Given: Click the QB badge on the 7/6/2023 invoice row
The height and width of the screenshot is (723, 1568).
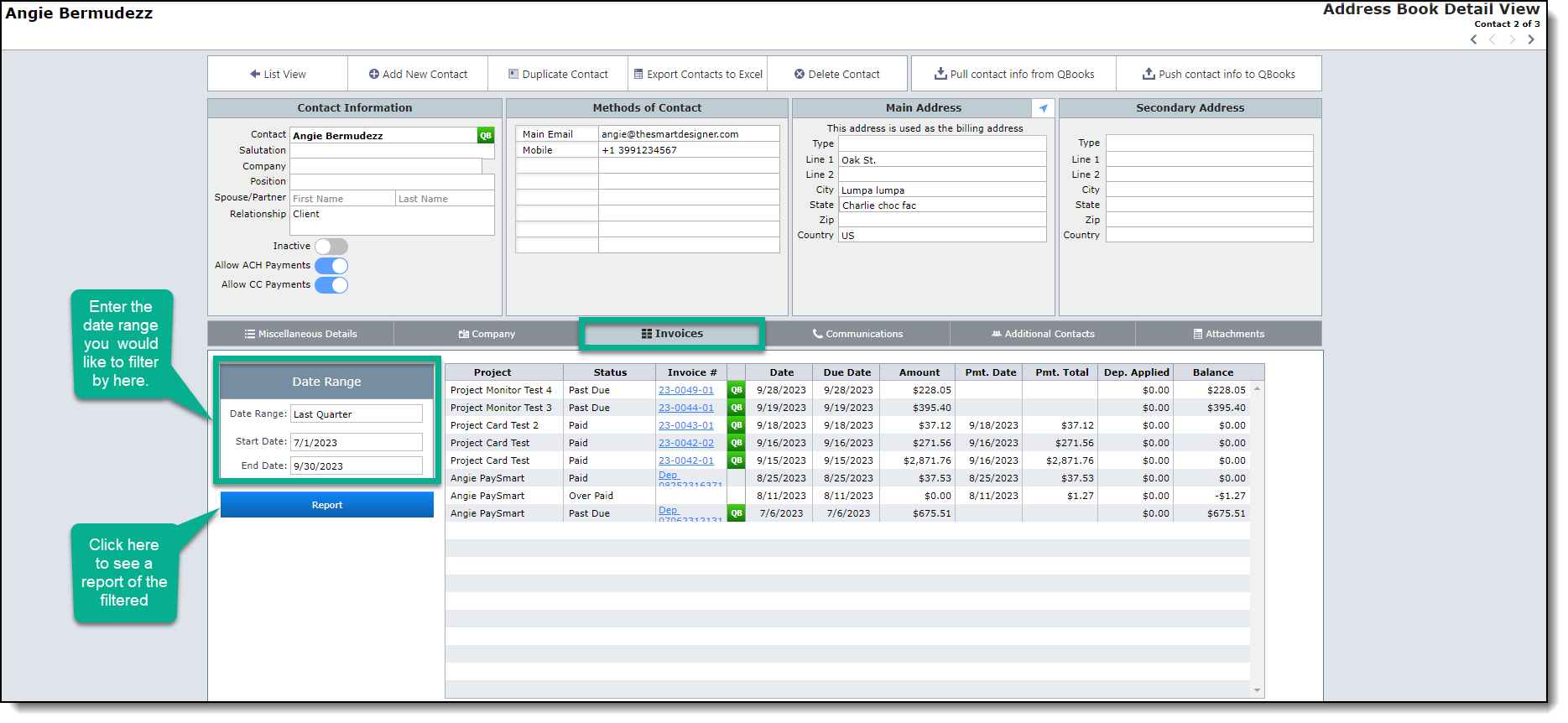Looking at the screenshot, I should (736, 513).
